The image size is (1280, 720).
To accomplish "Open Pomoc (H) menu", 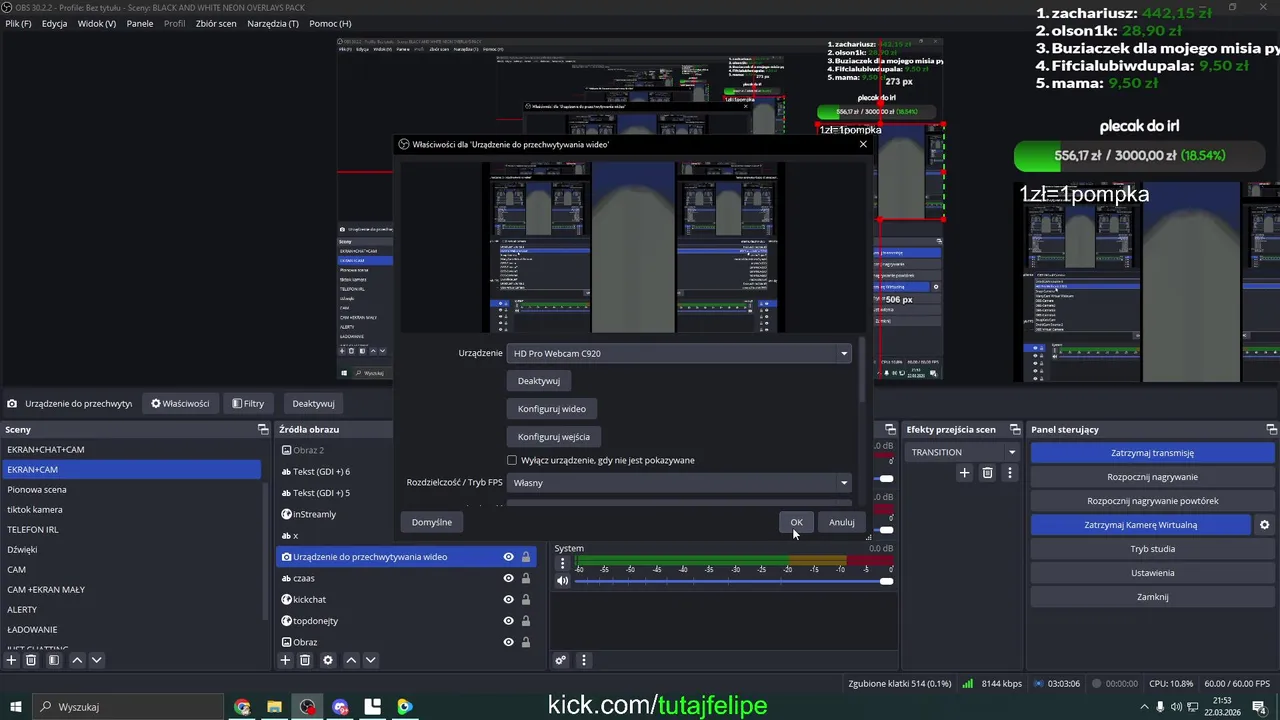I will (x=330, y=23).
